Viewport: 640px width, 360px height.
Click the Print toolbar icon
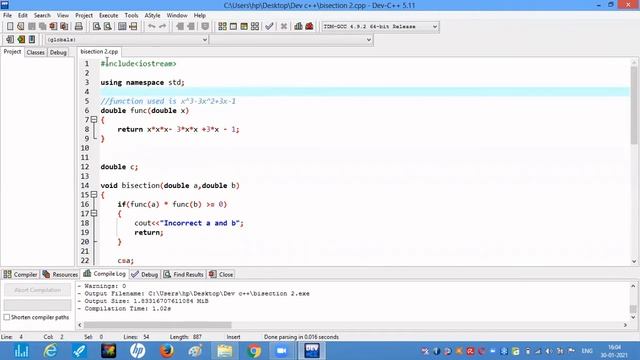point(78,27)
